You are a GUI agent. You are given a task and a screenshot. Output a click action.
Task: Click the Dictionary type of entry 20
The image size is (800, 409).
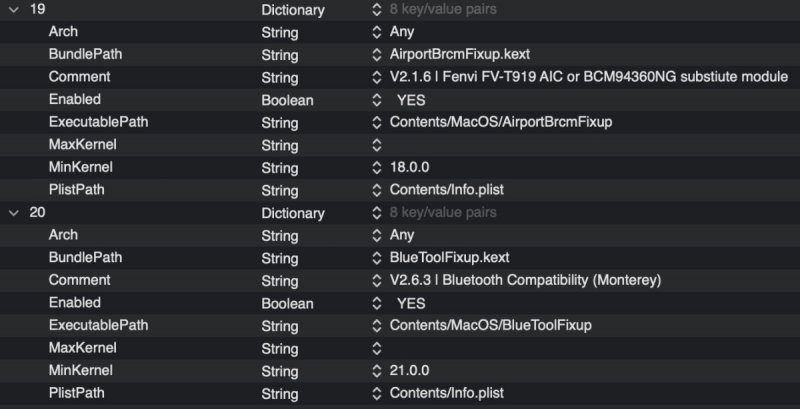point(292,213)
